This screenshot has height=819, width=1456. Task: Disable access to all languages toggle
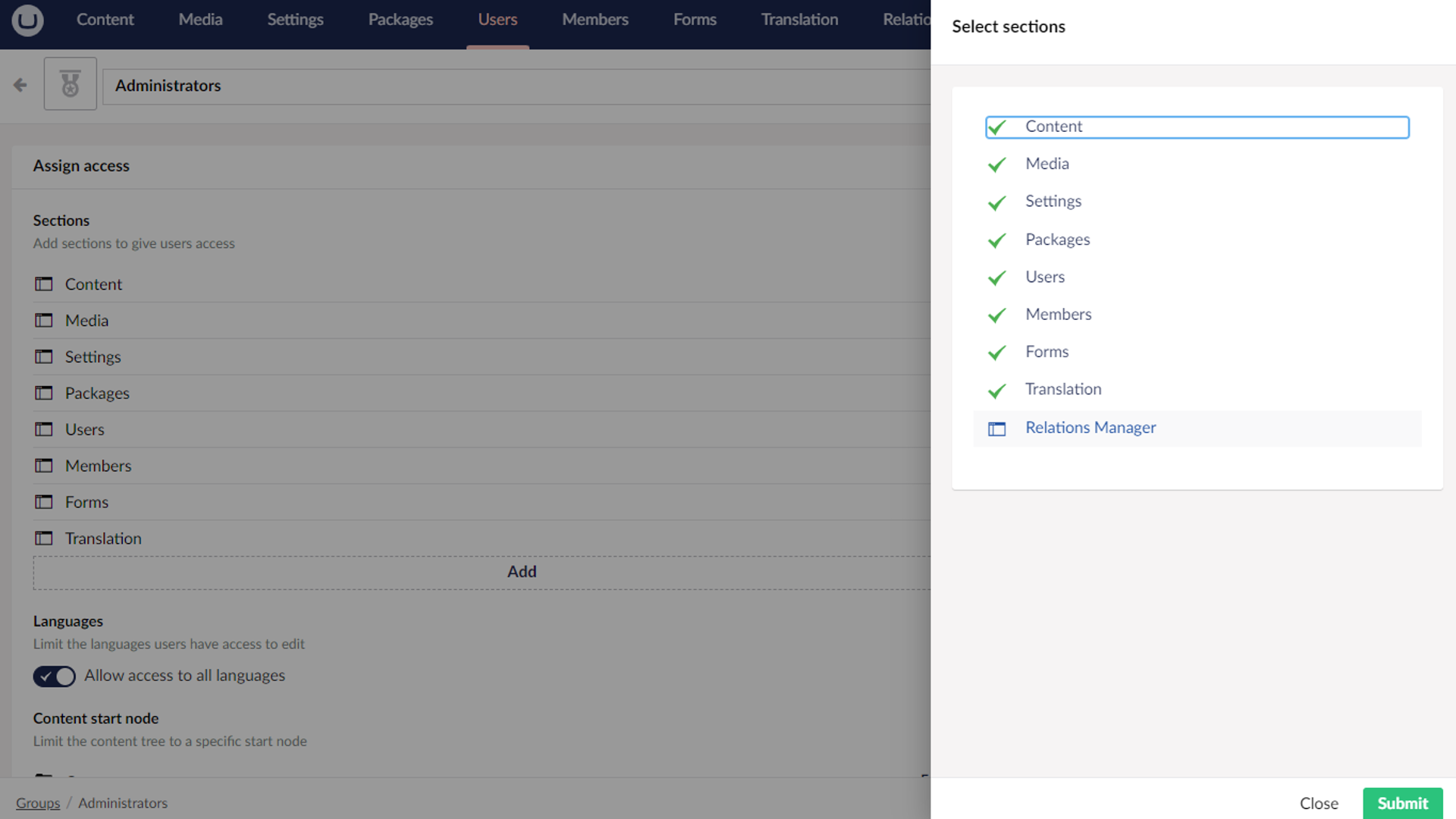54,676
